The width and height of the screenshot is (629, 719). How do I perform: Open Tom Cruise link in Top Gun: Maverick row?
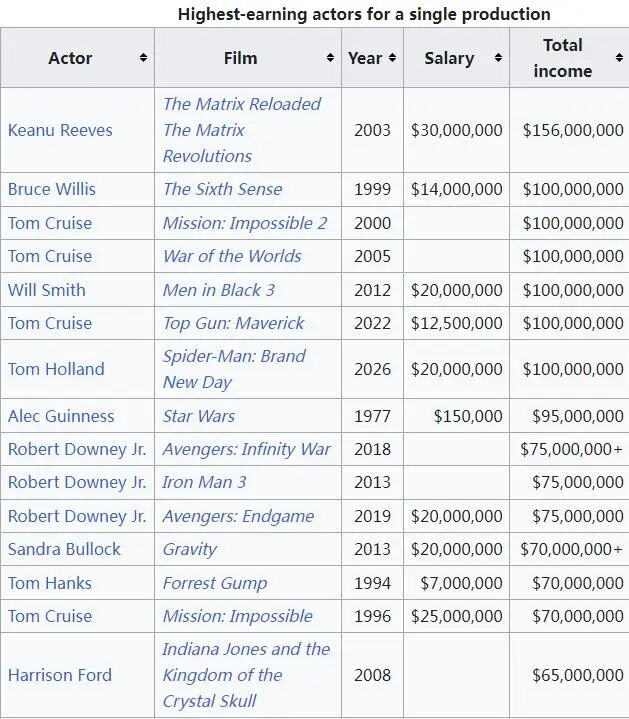pos(50,323)
